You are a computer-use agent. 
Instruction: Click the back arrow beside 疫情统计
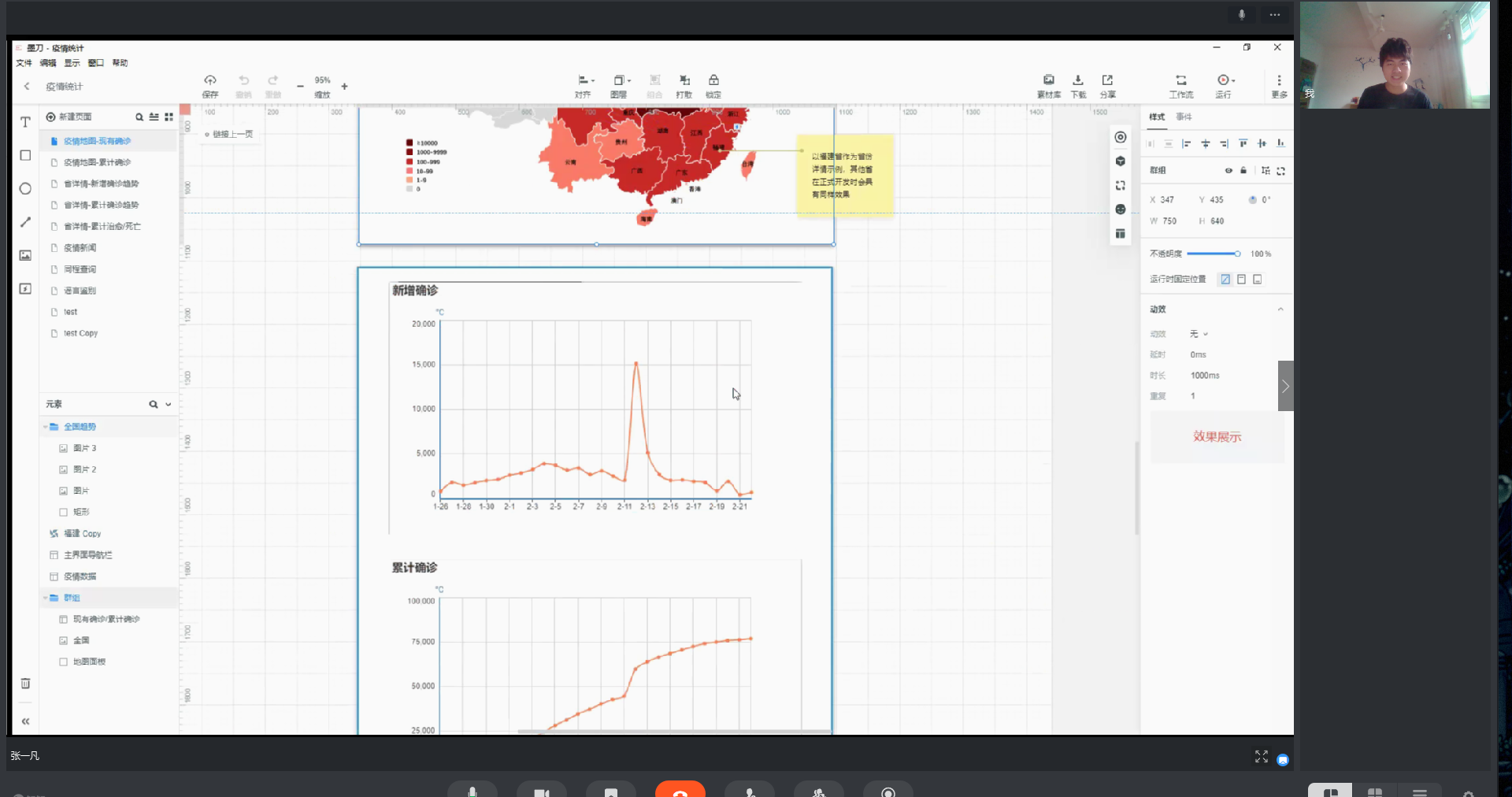(27, 87)
